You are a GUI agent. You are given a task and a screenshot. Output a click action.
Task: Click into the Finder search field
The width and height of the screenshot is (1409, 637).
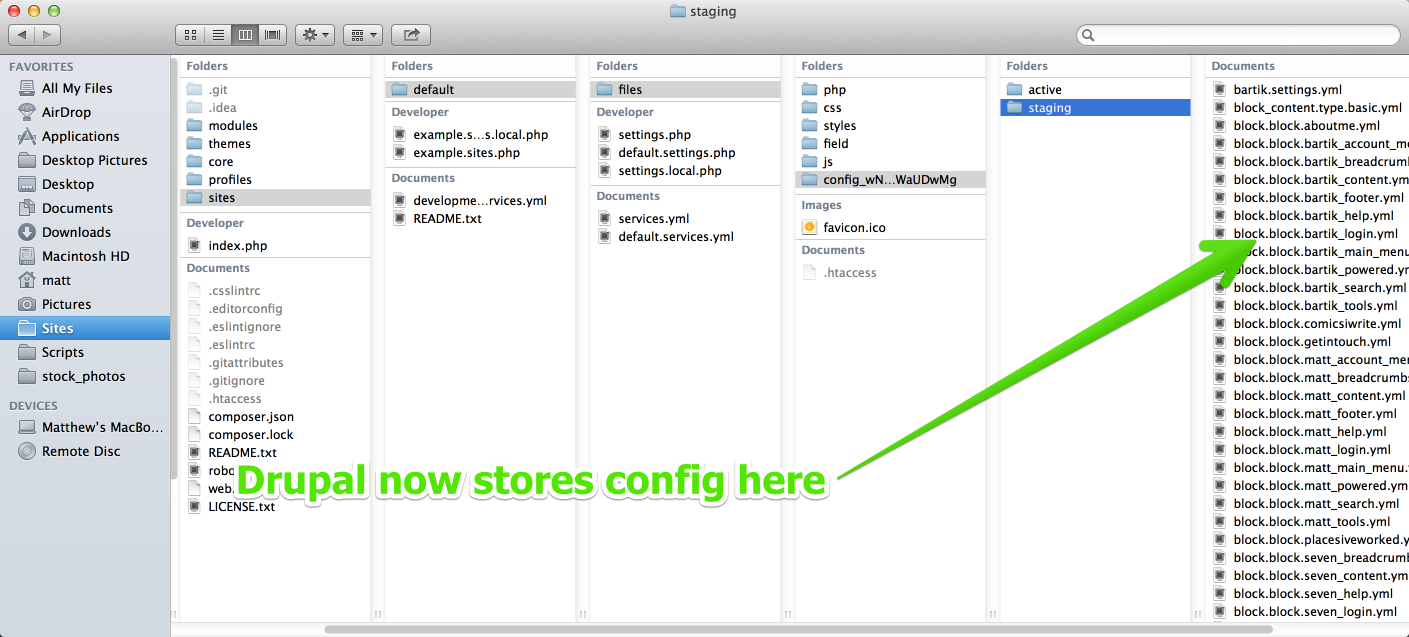1238,35
